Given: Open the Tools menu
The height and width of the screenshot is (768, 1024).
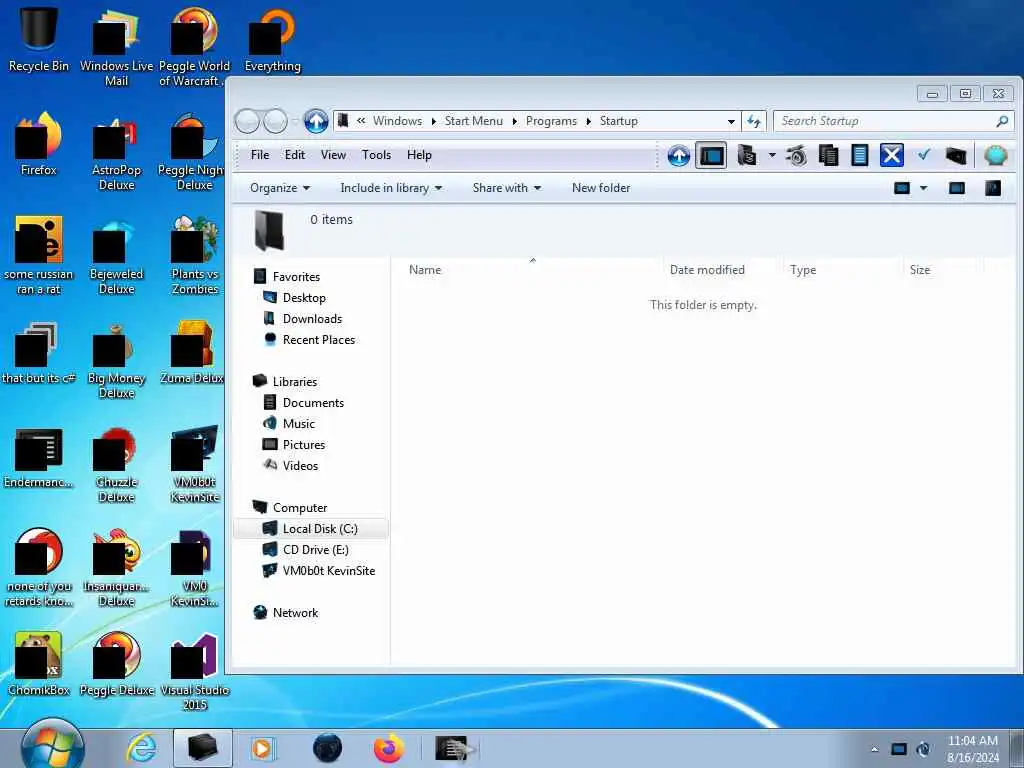Looking at the screenshot, I should point(376,155).
